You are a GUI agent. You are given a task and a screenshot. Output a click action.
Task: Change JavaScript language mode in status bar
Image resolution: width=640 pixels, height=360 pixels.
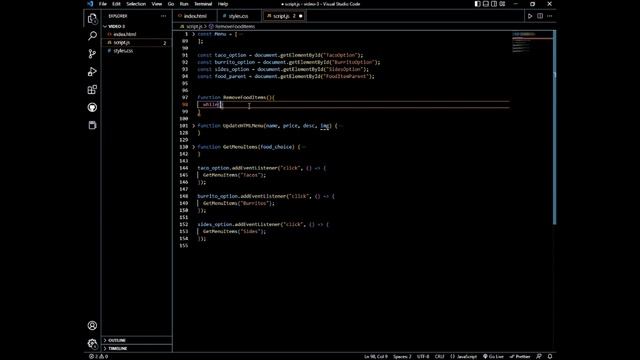[x=464, y=356]
